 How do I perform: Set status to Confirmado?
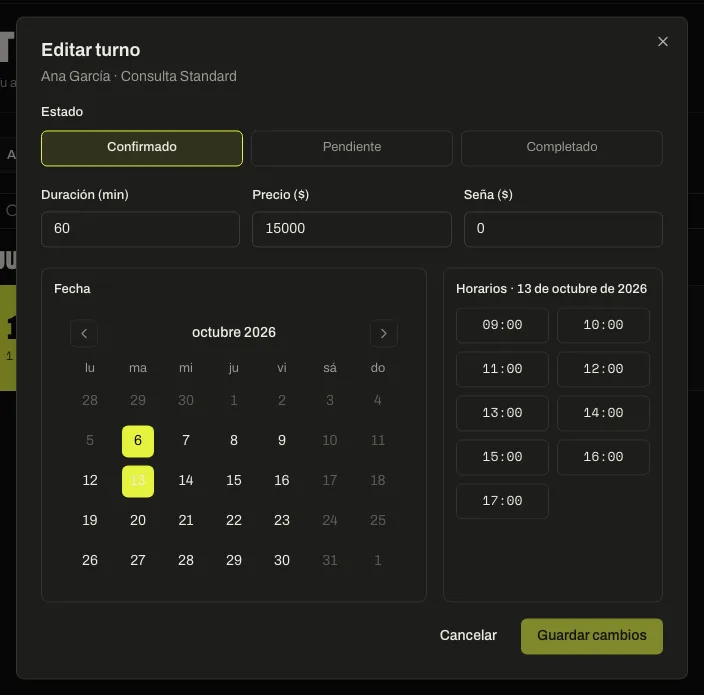[x=142, y=148]
